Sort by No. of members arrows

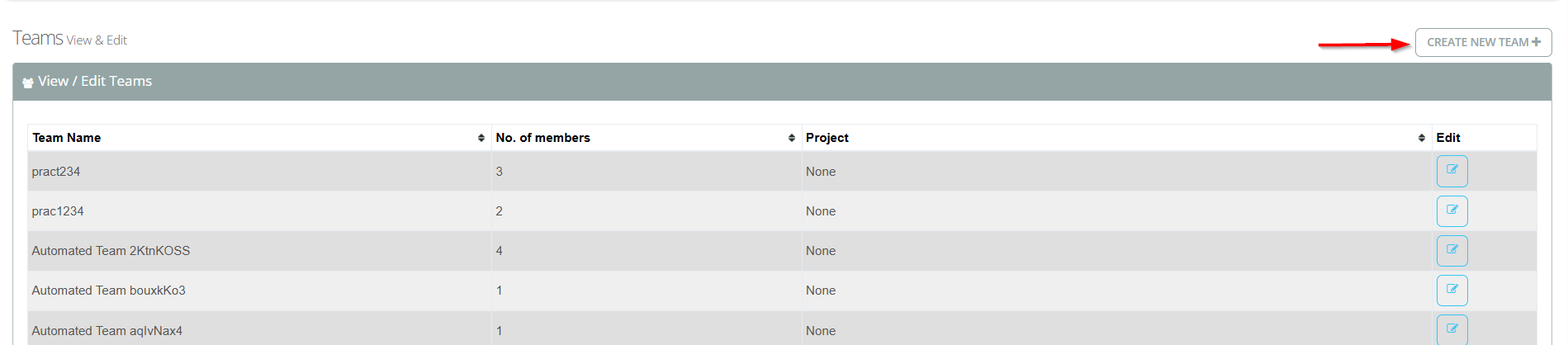click(792, 138)
